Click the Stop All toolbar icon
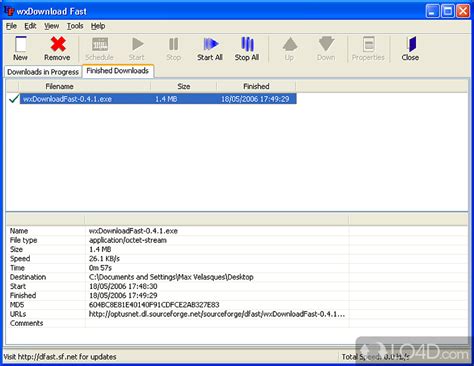The image size is (474, 366). point(247,44)
